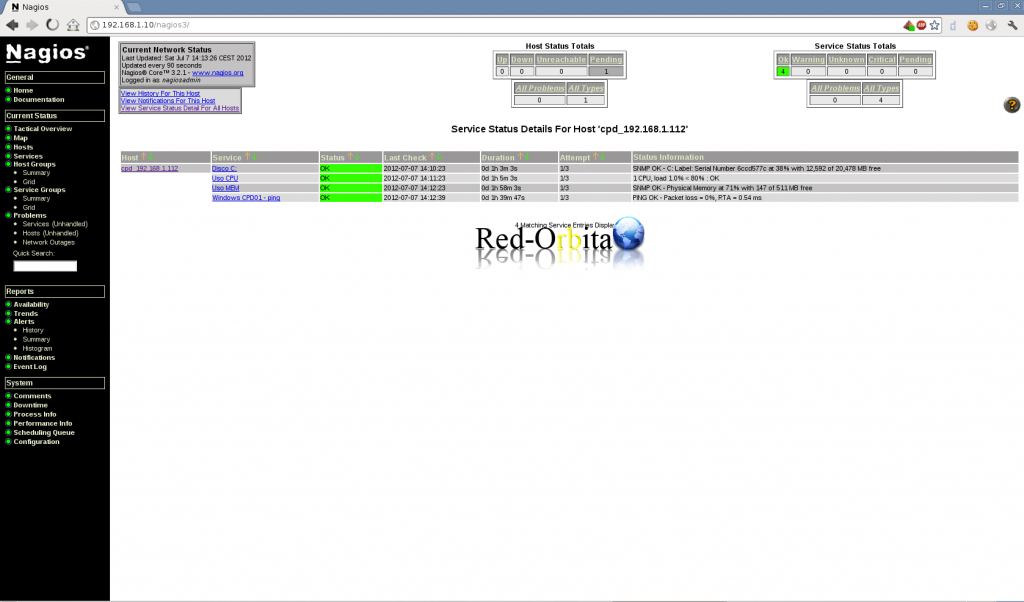Screen dimensions: 1024x602
Task: Click the browser back arrow button
Action: pos(12,24)
